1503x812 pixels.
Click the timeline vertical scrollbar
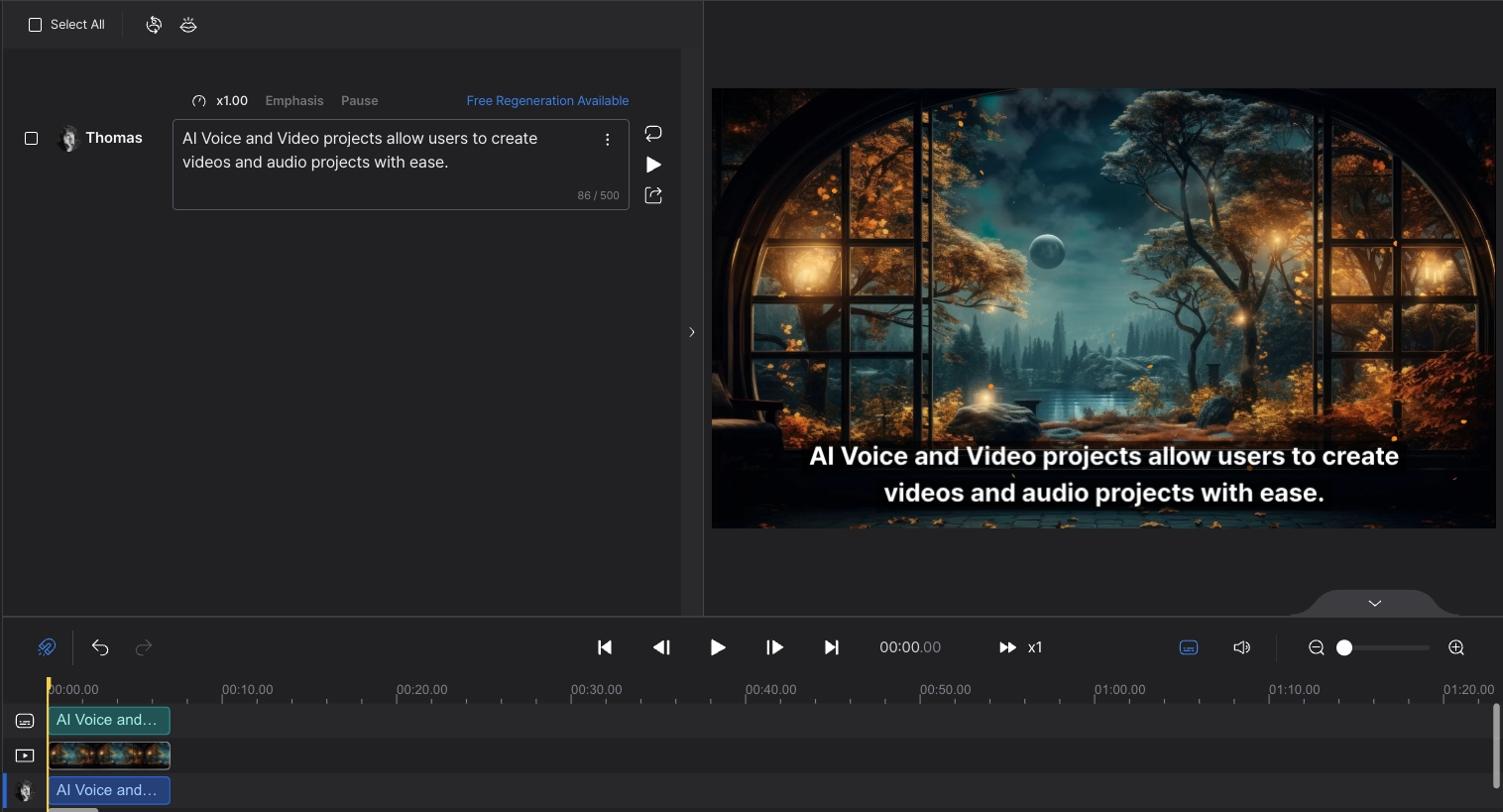coord(1496,746)
